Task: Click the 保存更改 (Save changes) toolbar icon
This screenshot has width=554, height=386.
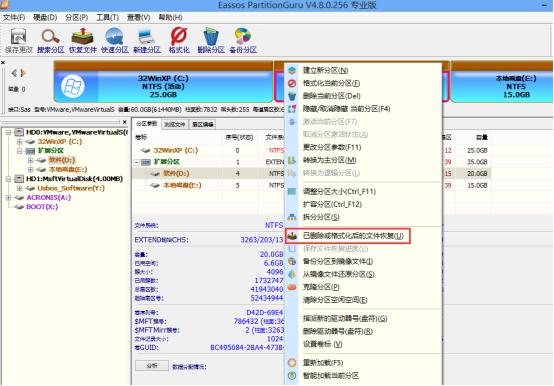Action: [x=18, y=40]
